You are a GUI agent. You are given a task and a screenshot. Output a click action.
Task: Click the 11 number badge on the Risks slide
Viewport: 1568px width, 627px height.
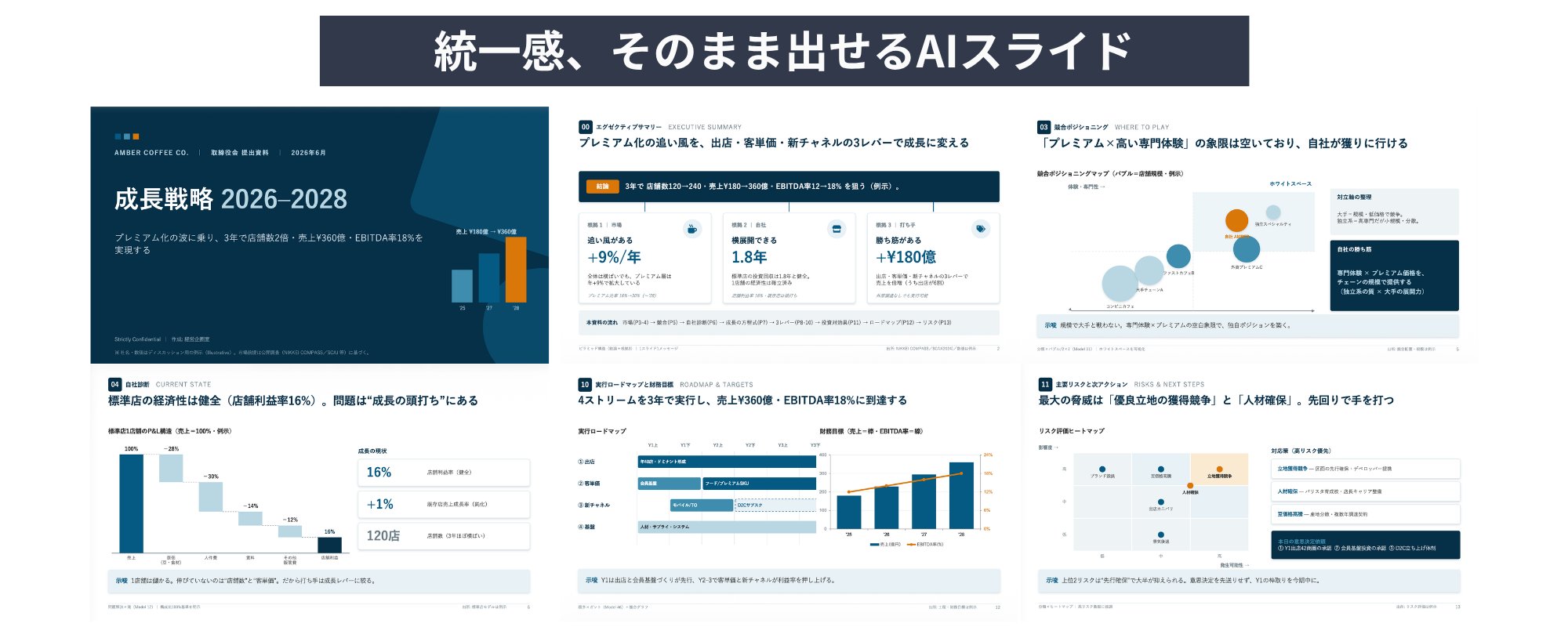point(1045,385)
